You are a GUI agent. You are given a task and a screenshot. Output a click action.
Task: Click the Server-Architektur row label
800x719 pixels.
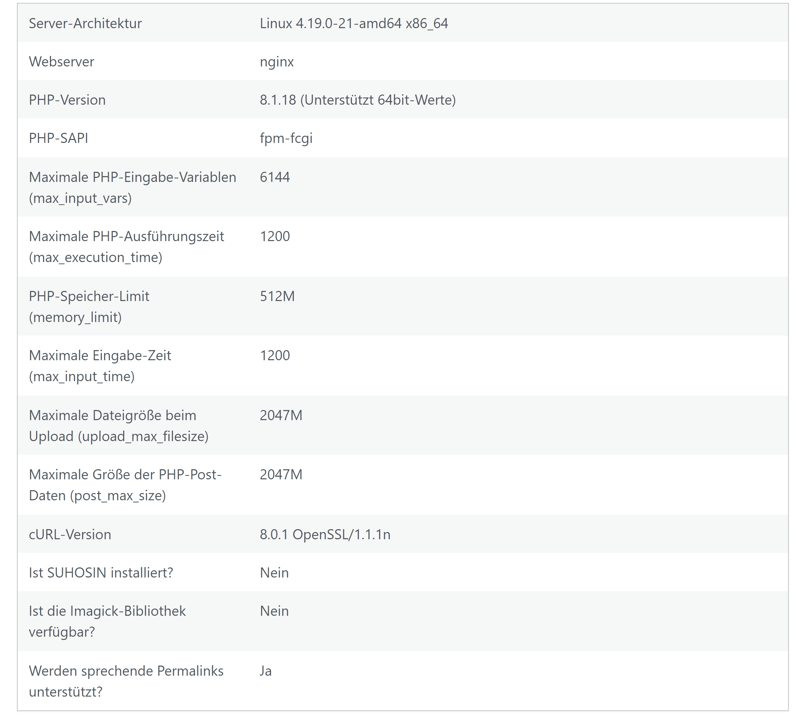coord(85,23)
